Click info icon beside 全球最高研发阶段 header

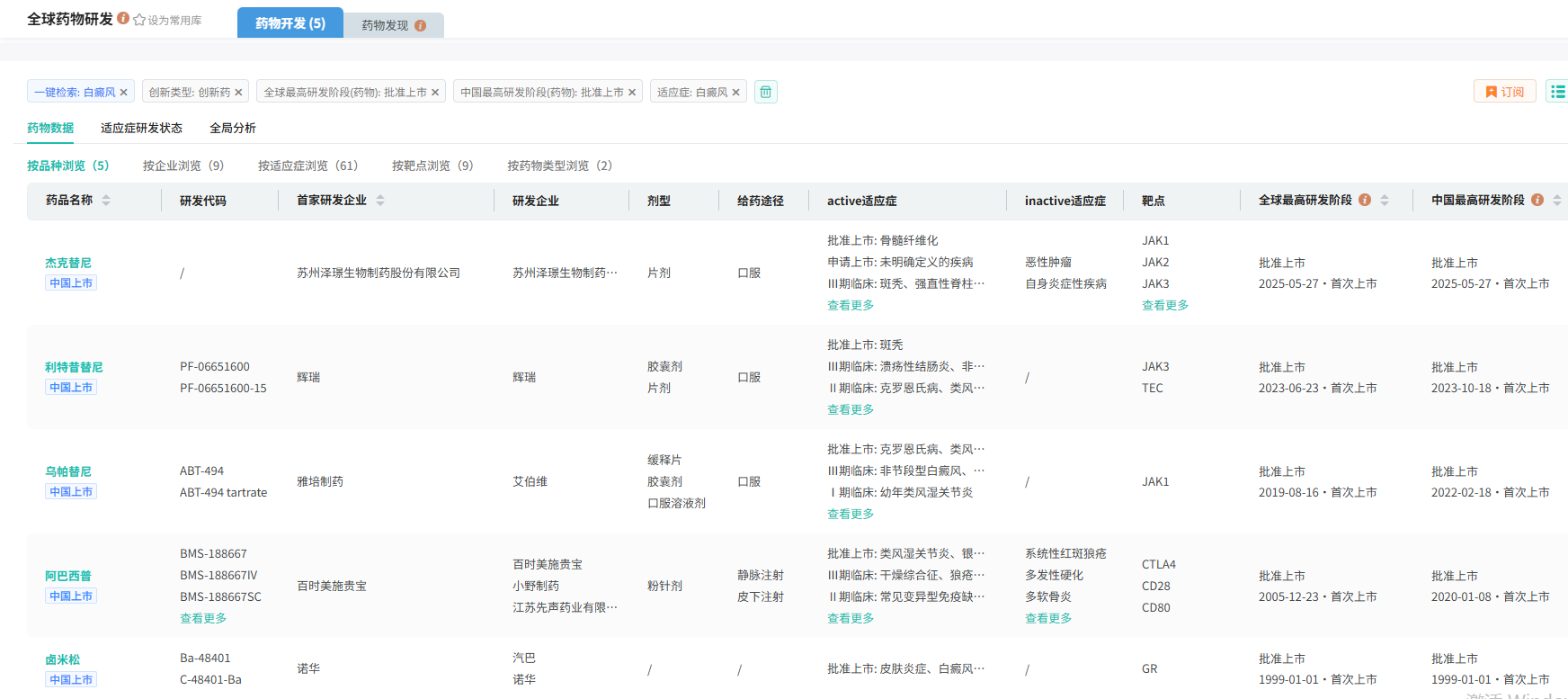tap(1365, 200)
